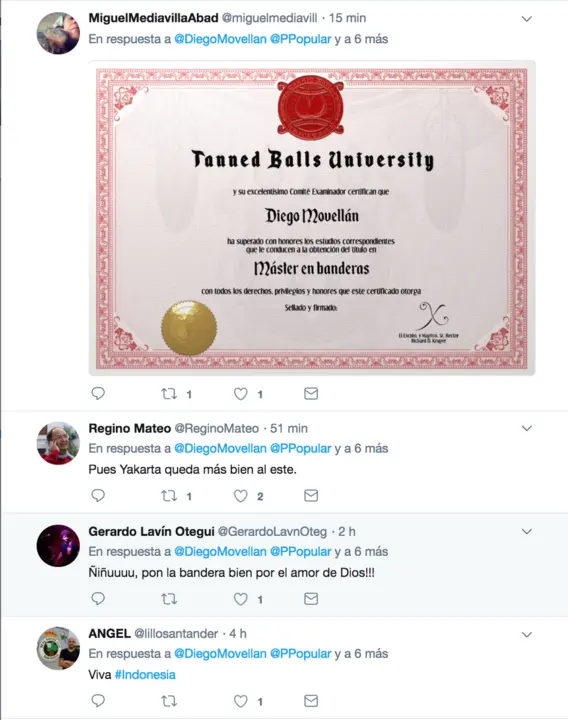This screenshot has width=568, height=720.
Task: View Regino Mateo's profile avatar
Action: pos(58,443)
